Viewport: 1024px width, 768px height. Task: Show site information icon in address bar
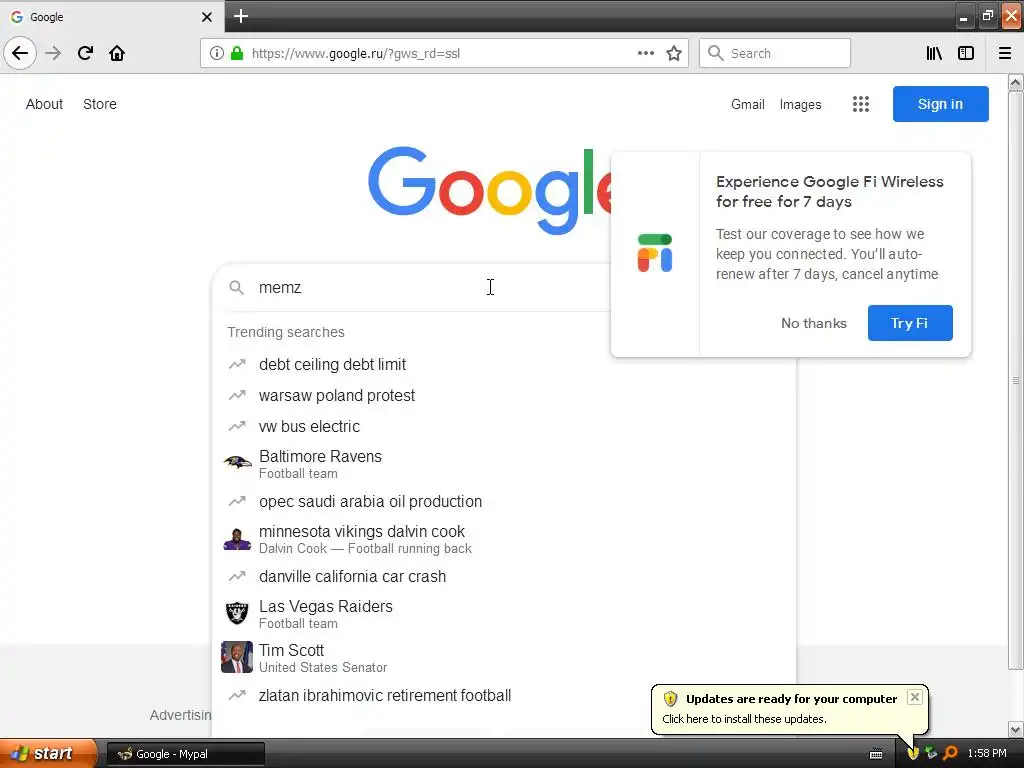pyautogui.click(x=217, y=53)
